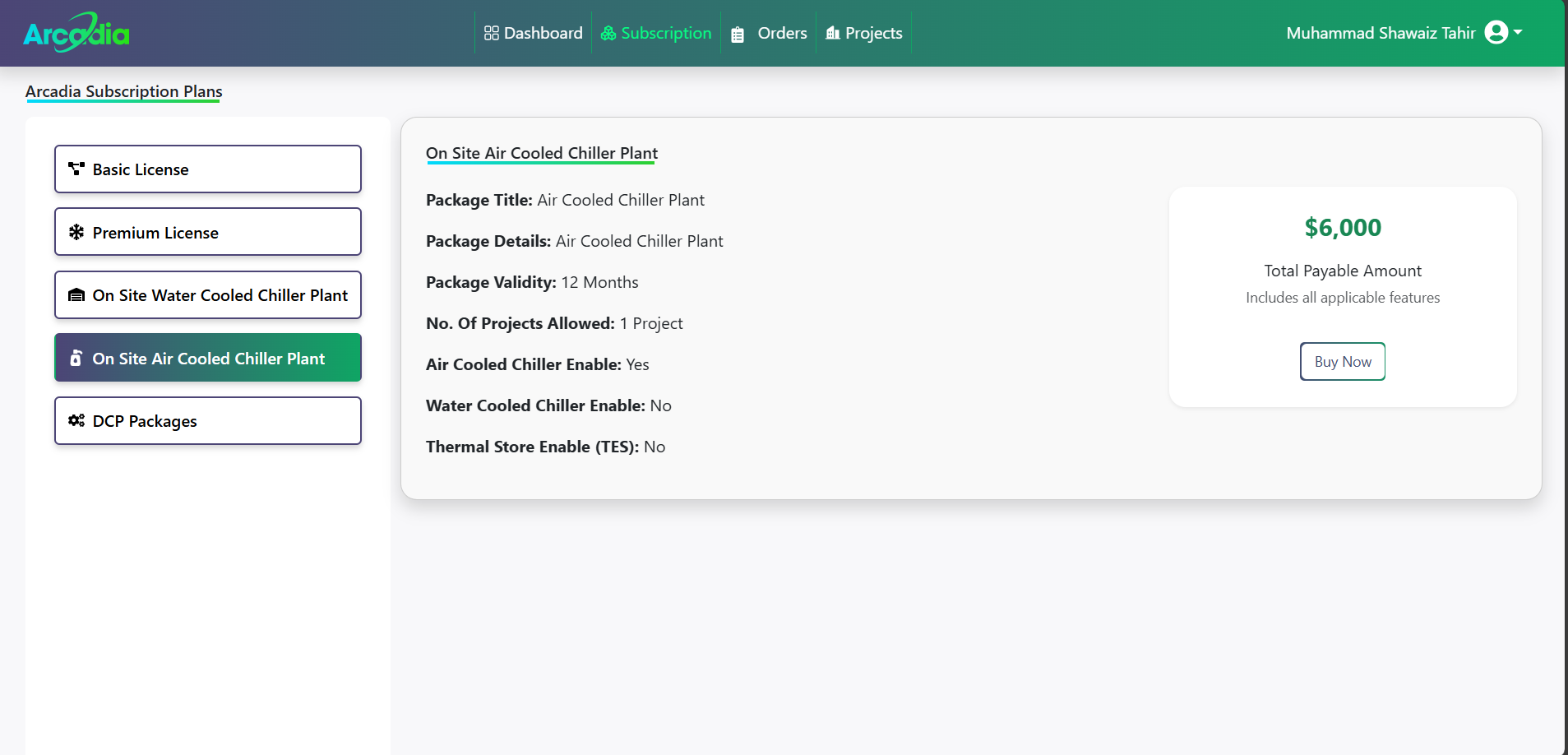Screen dimensions: 1568x755
Task: Click the Dashboard grid icon
Action: tap(492, 33)
